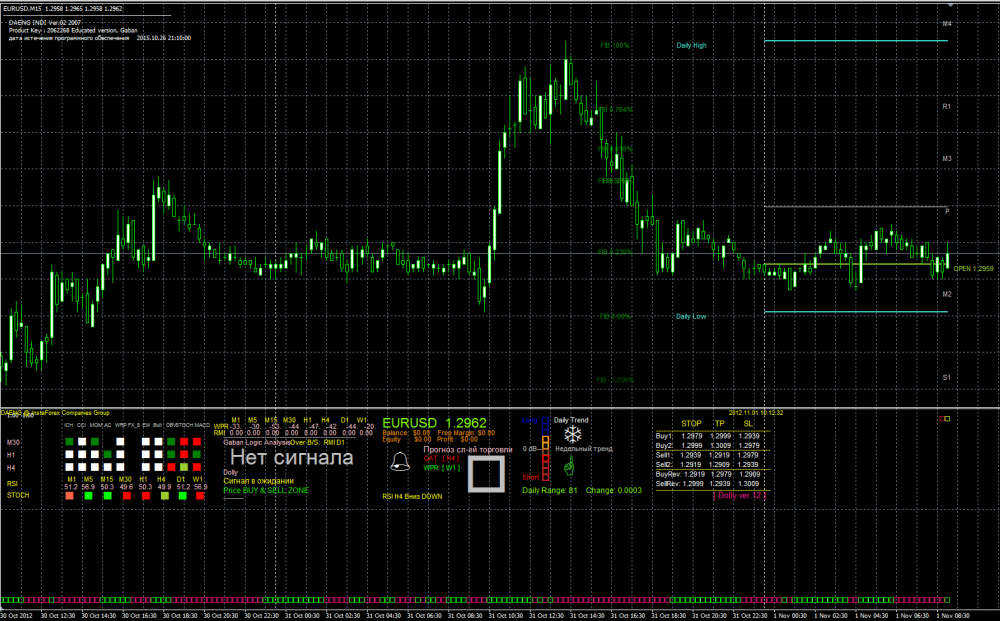Screen dimensions: 1000x621
Task: Click the '[ Dolly ver.12 ]' label
Action: point(740,495)
